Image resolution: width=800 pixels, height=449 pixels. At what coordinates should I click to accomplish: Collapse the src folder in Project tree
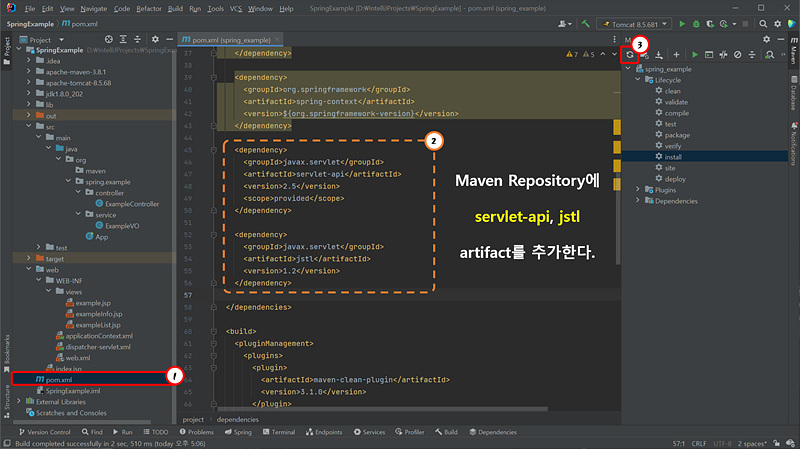pyautogui.click(x=29, y=126)
